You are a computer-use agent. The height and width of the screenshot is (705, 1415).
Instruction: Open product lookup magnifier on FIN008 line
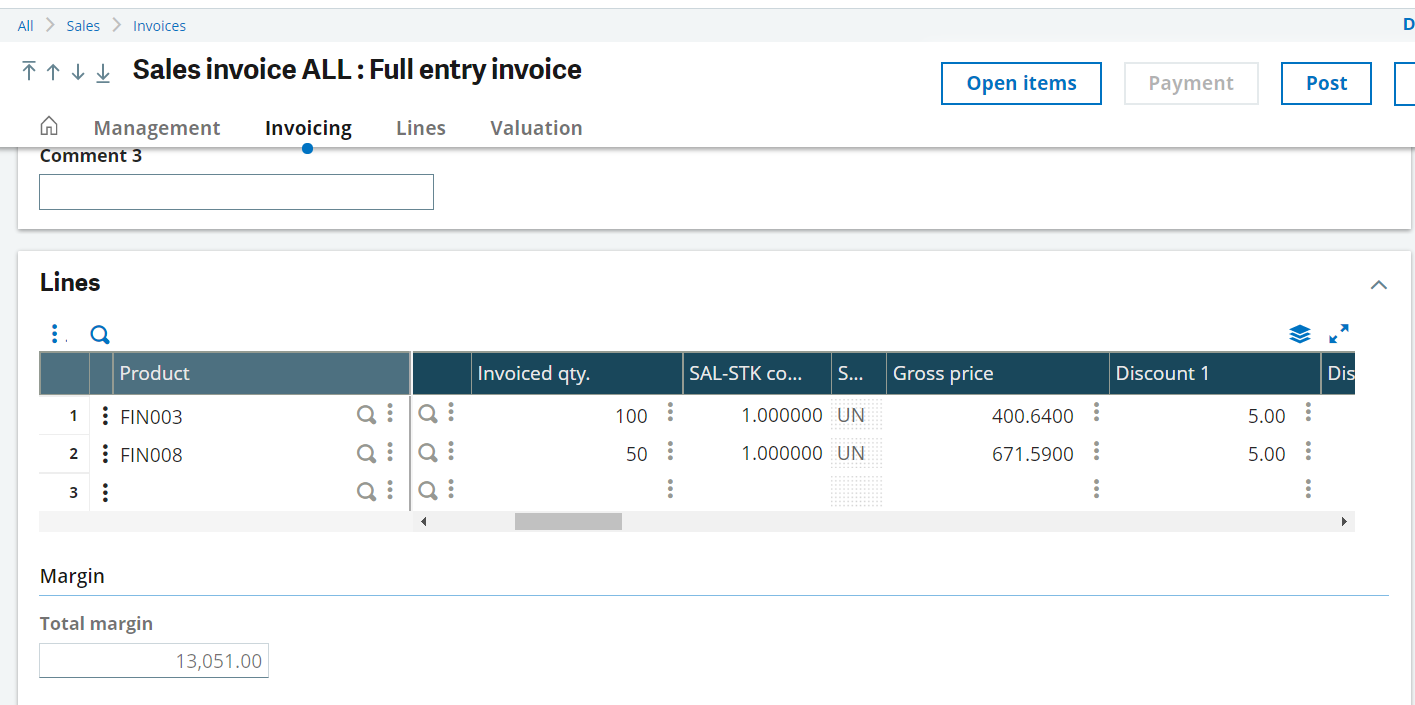pyautogui.click(x=367, y=451)
